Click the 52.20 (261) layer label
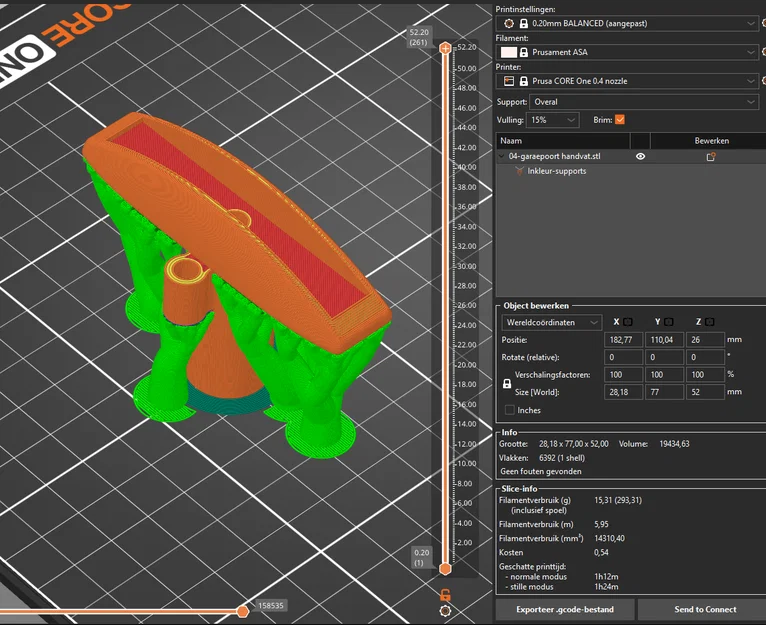 [419, 37]
